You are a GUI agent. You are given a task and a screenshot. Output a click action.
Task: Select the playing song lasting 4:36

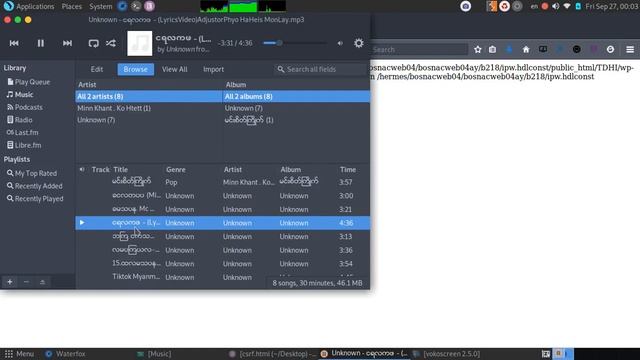[223, 223]
